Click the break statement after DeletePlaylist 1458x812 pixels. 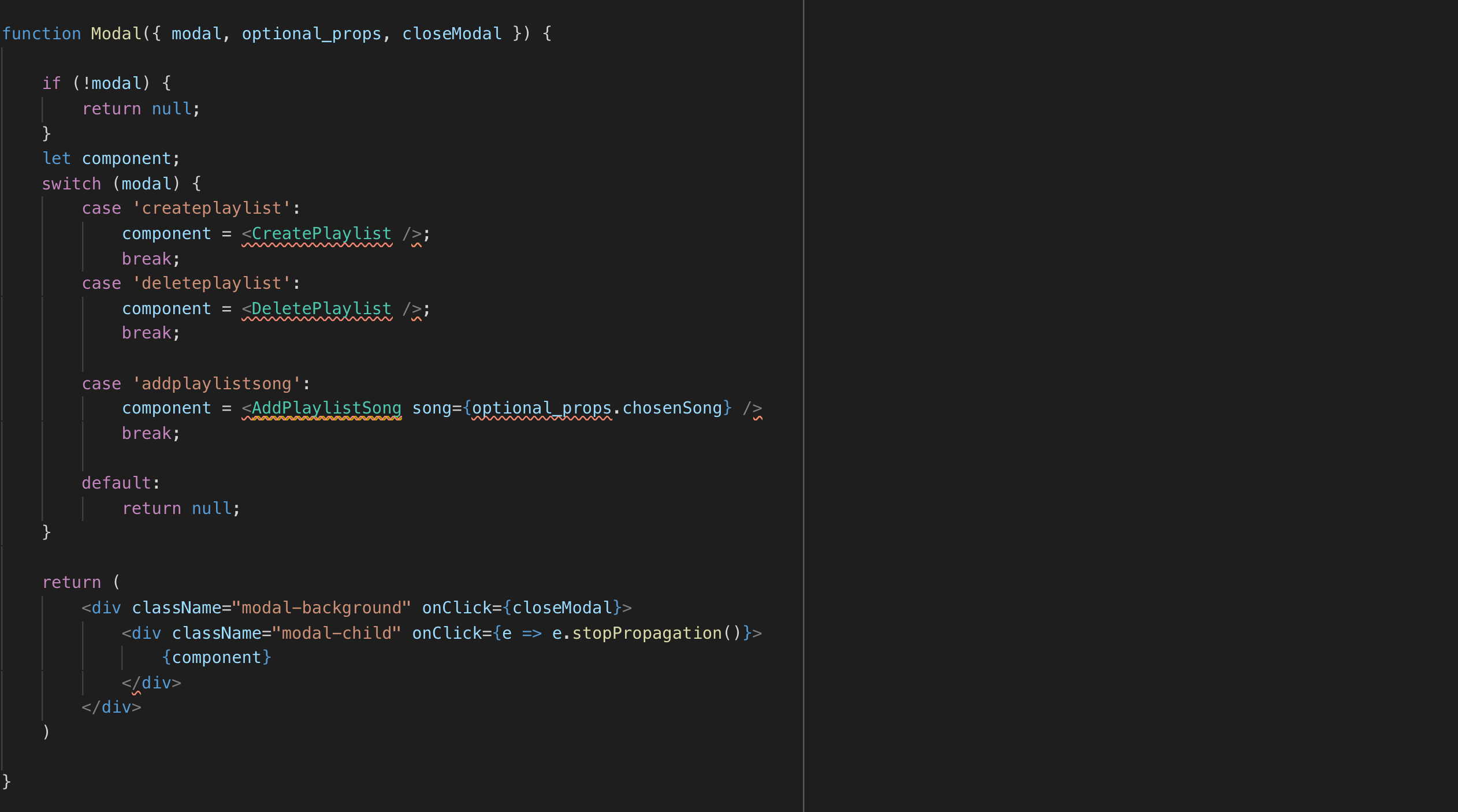pyautogui.click(x=151, y=333)
